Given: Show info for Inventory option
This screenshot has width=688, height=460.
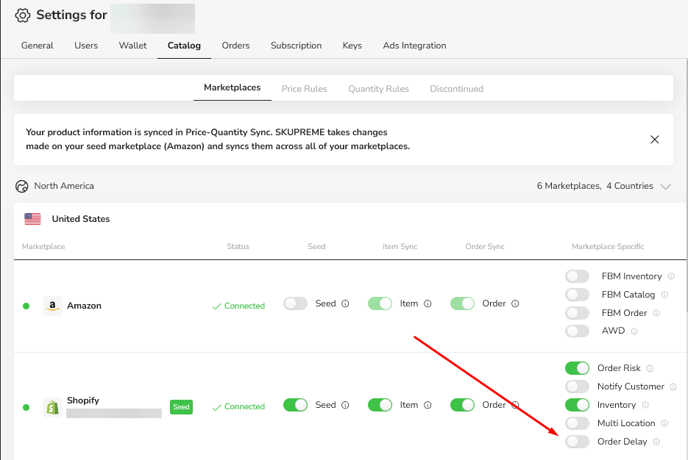Looking at the screenshot, I should tap(645, 405).
